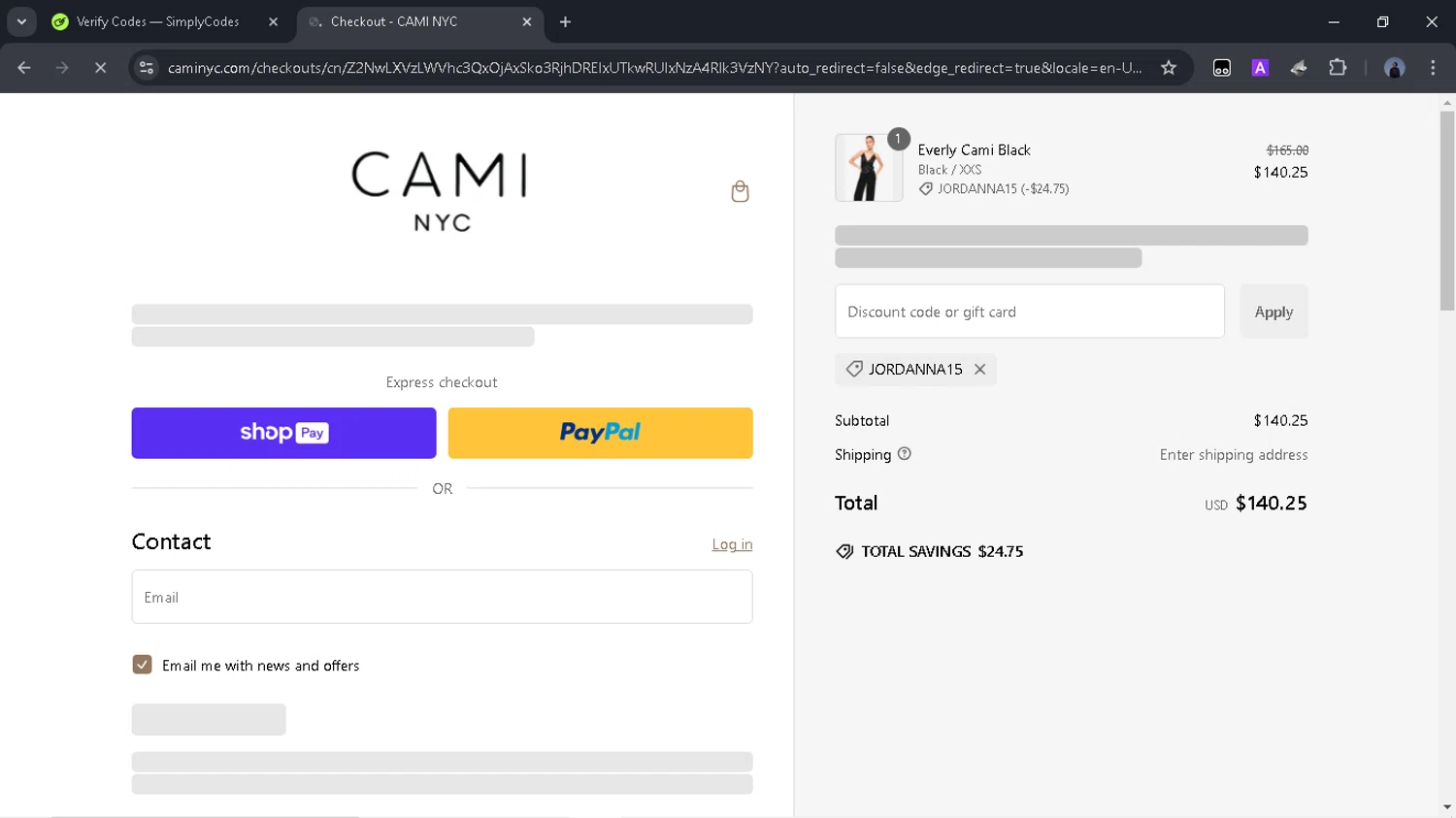Open the shipping info help icon

[x=905, y=453]
